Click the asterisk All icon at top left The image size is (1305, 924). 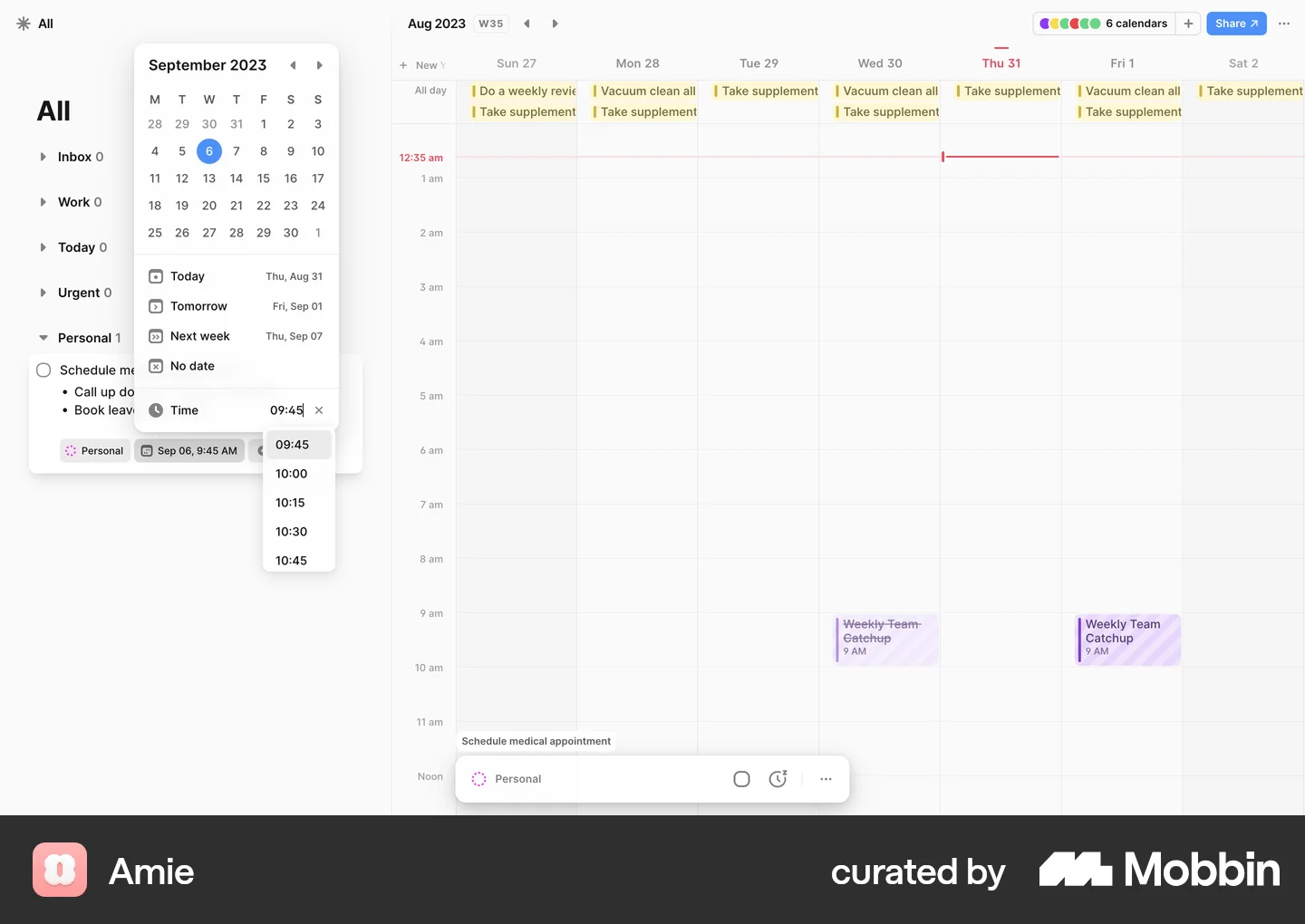coord(24,24)
